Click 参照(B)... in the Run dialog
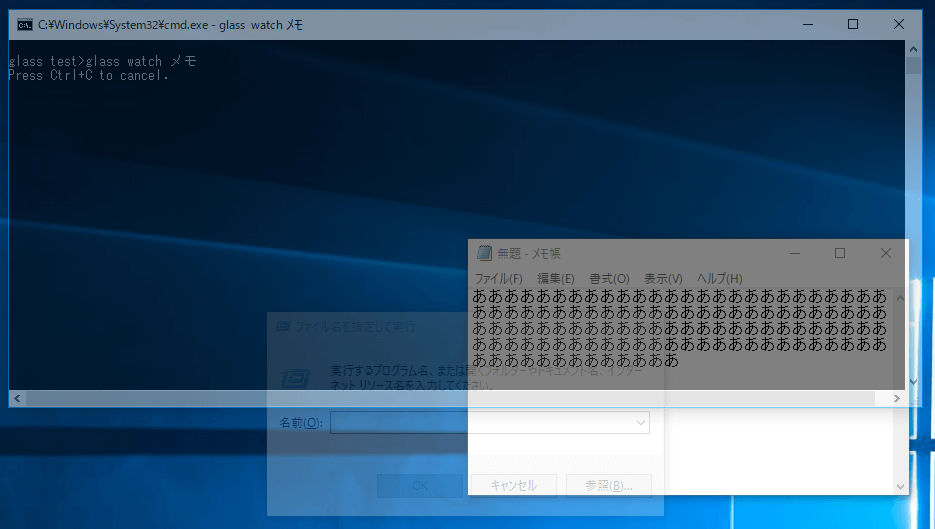This screenshot has width=935, height=529. click(608, 485)
